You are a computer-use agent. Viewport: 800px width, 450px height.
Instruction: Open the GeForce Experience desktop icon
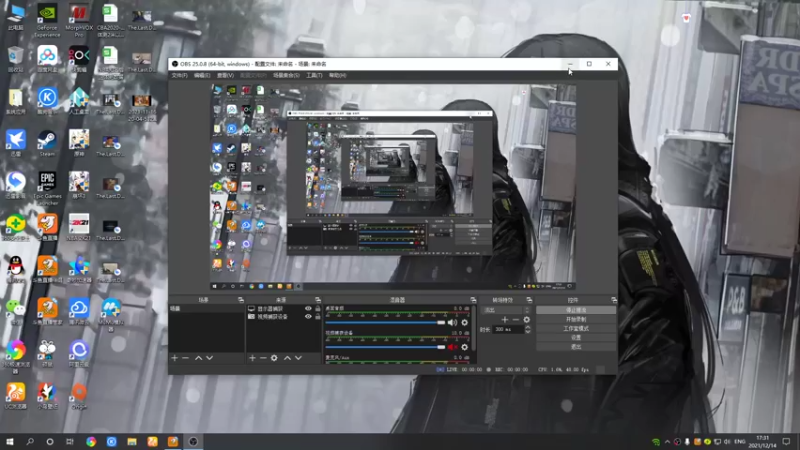[x=47, y=21]
